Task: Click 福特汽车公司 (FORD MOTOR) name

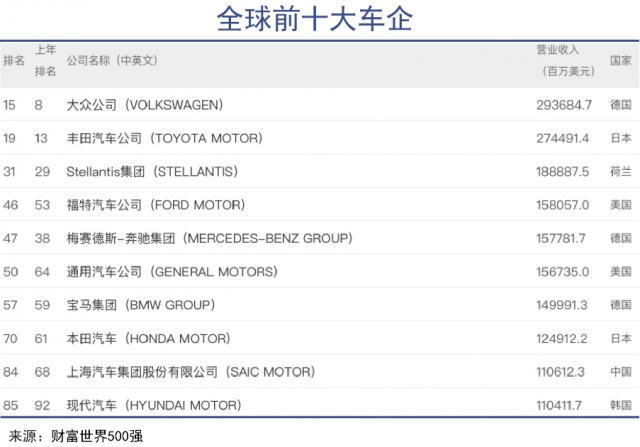Action: (154, 205)
